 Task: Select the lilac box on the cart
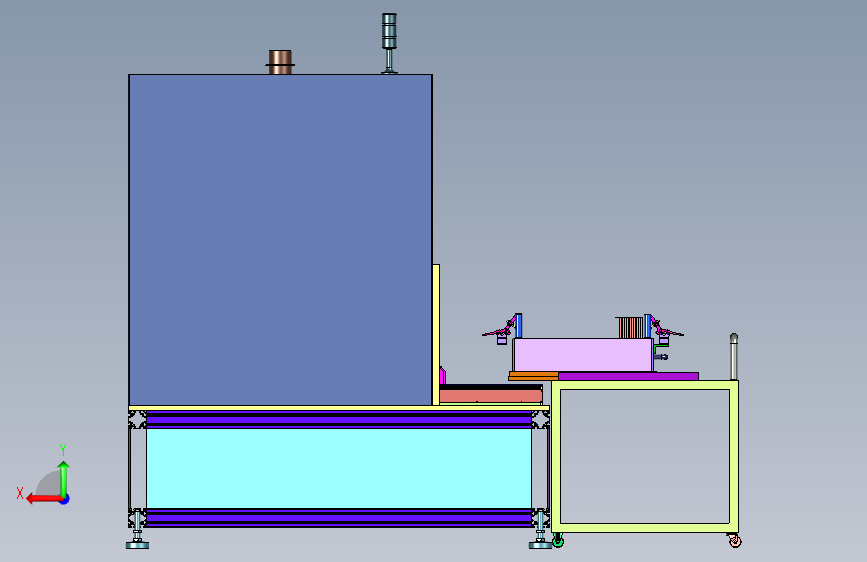(582, 355)
